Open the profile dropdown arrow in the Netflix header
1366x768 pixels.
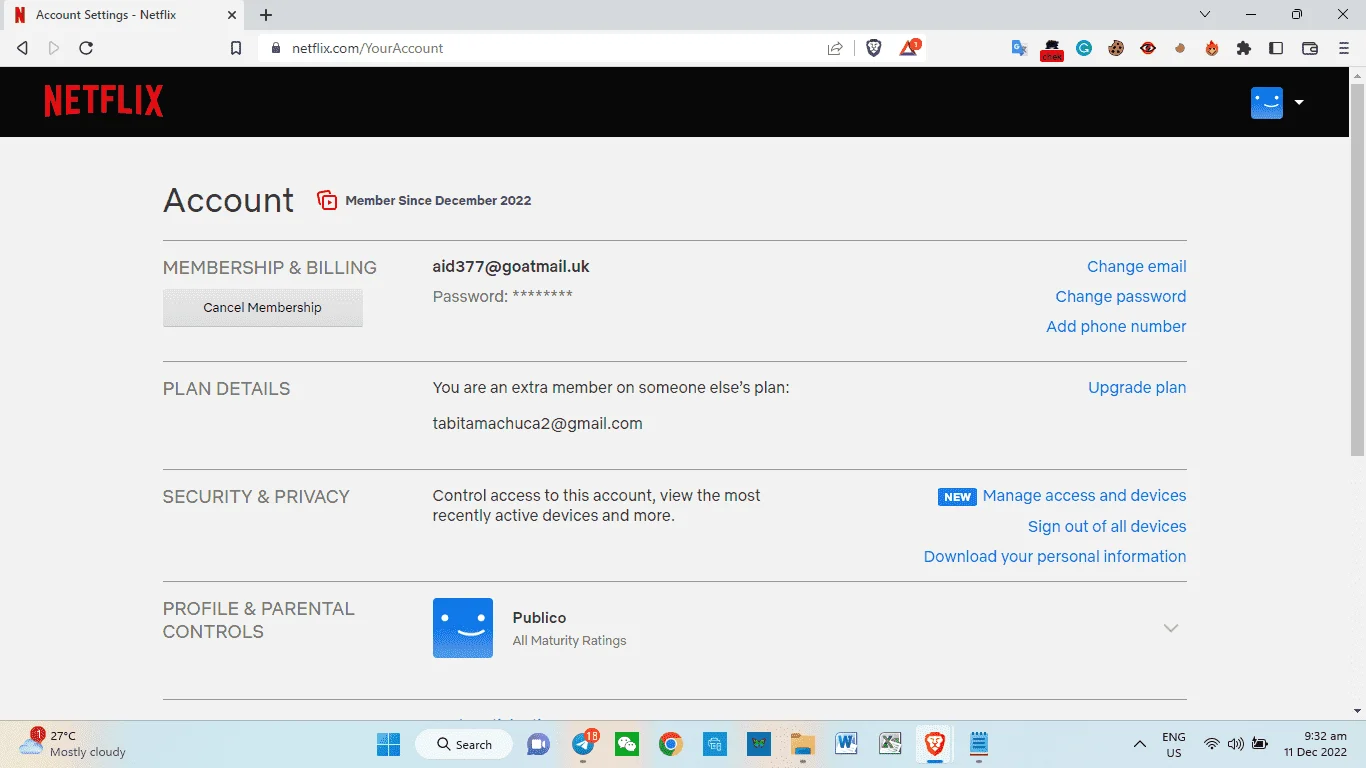pyautogui.click(x=1299, y=102)
